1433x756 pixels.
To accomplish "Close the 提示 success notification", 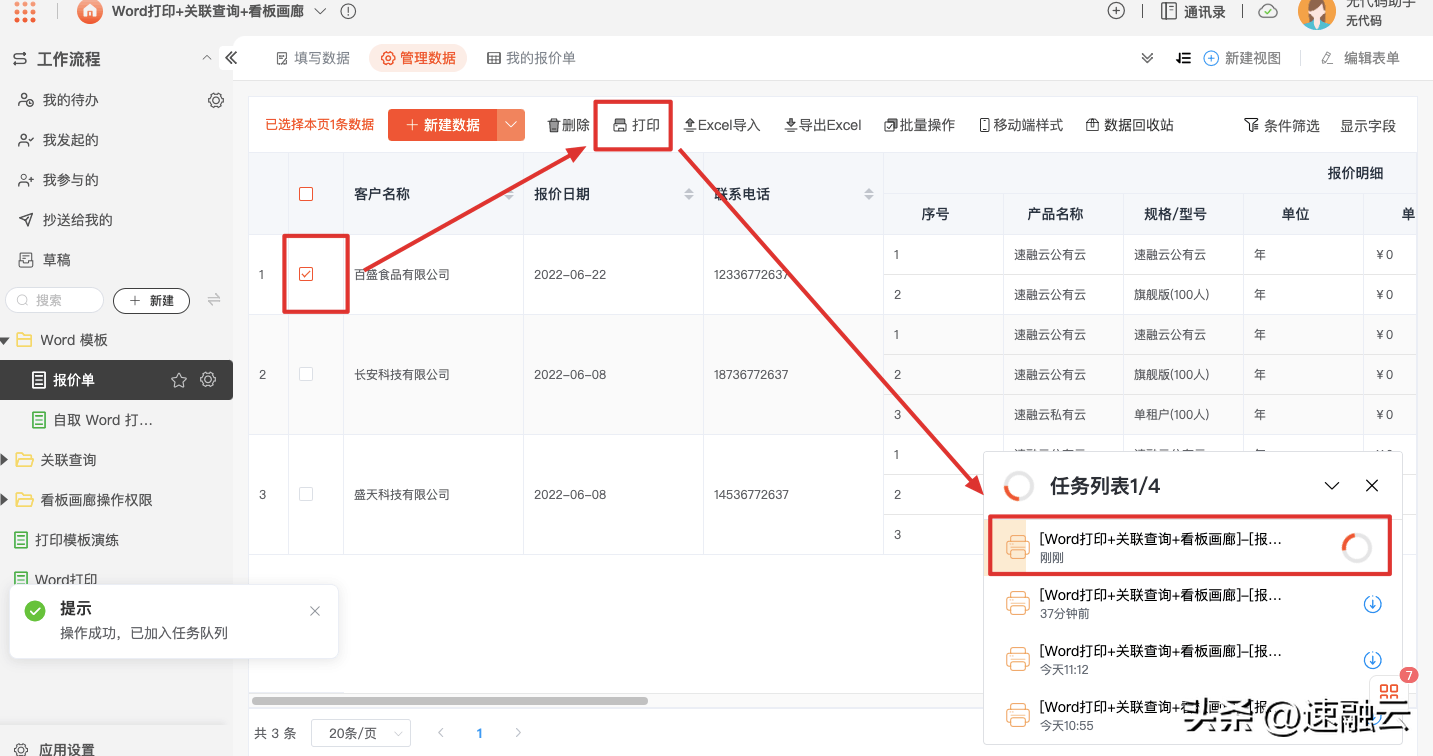I will pyautogui.click(x=315, y=611).
